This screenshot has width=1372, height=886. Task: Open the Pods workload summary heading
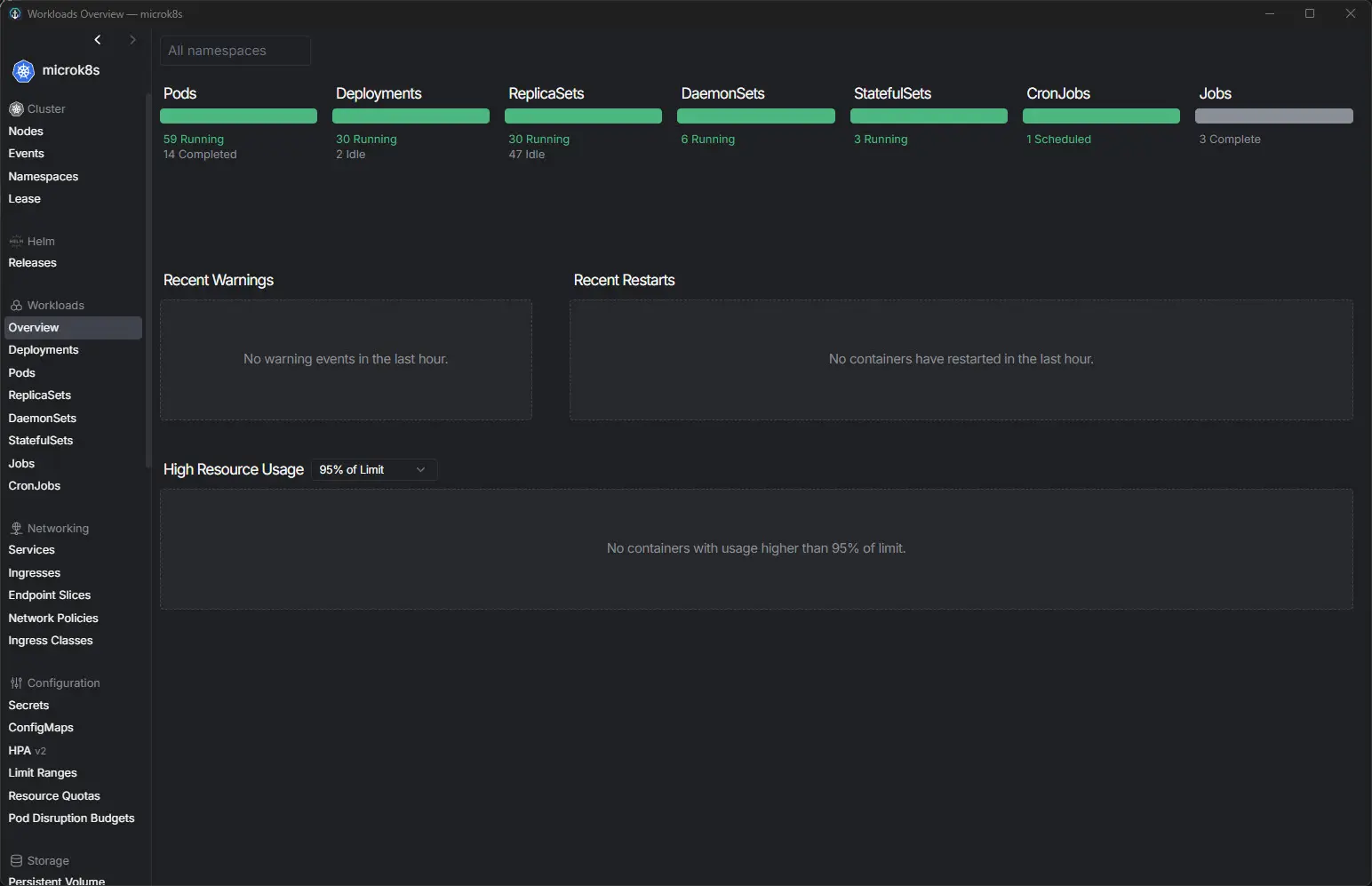click(x=180, y=94)
